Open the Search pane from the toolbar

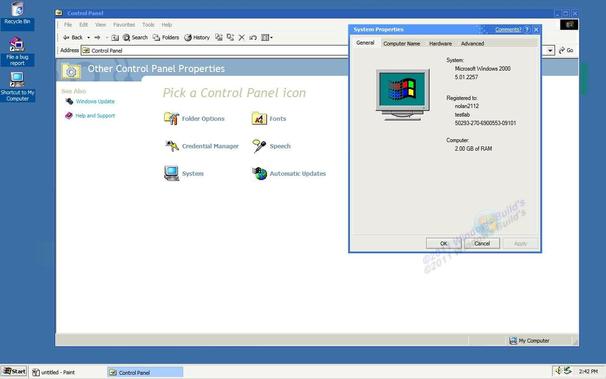tap(135, 37)
